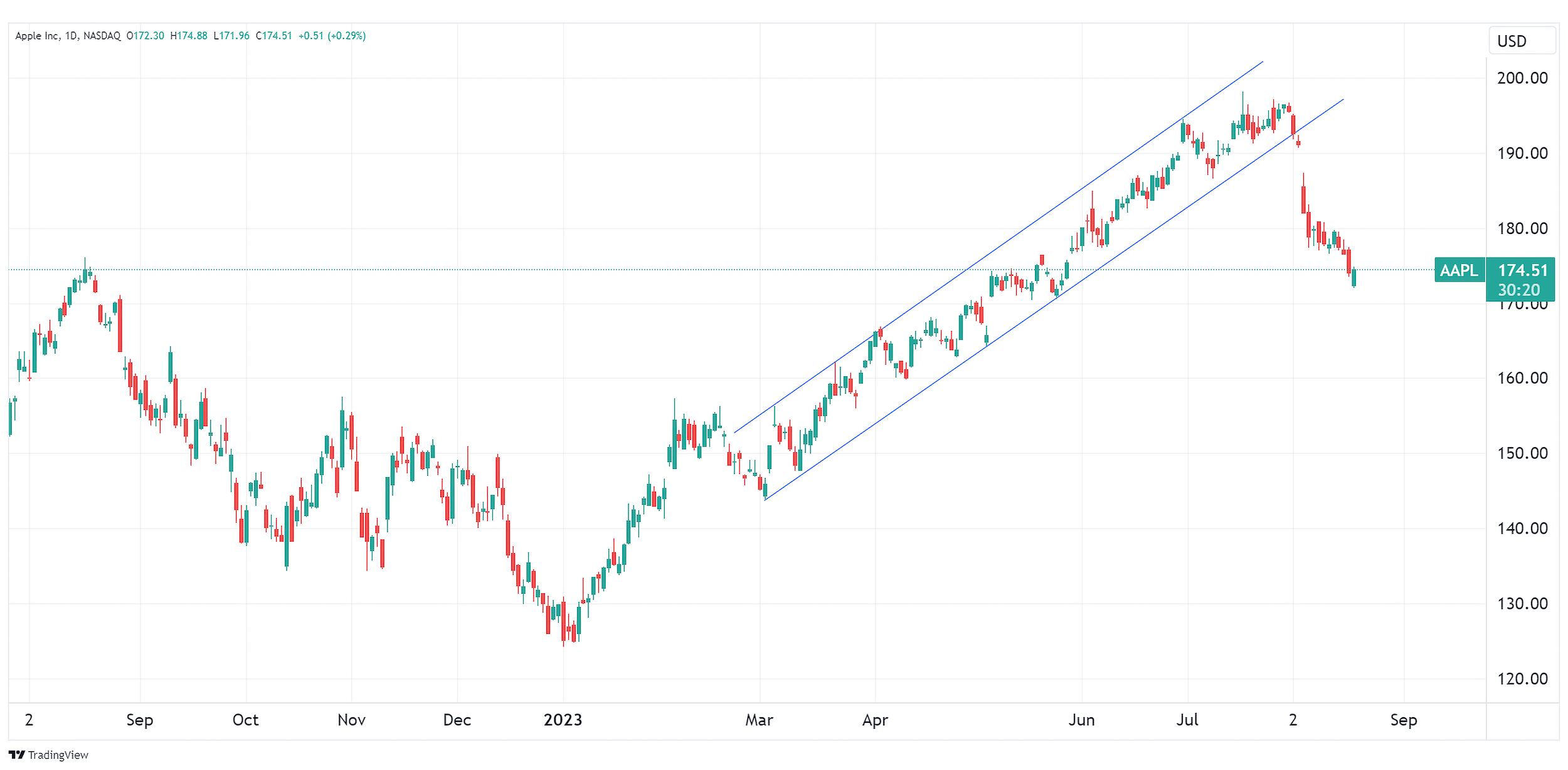The image size is (1568, 770).
Task: Click the Jun label on time axis
Action: point(1081,720)
